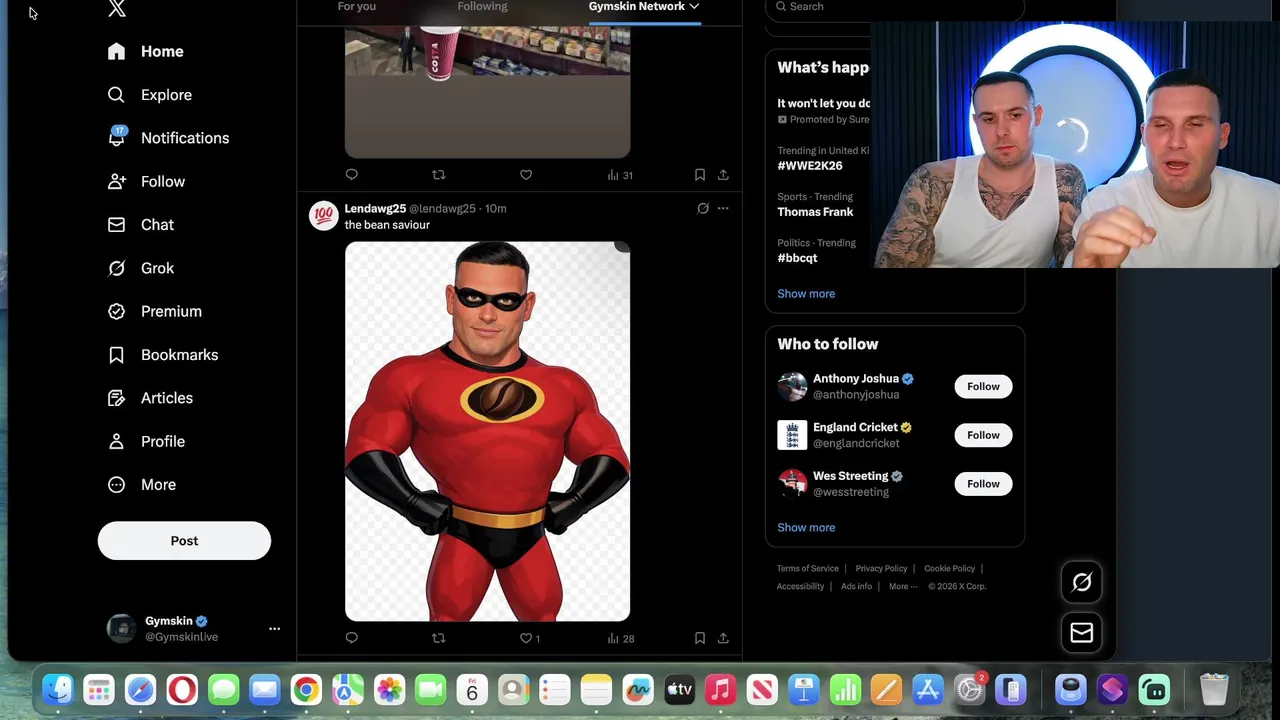This screenshot has width=1280, height=720.
Task: Open Lendawg25 profile avatar
Action: click(x=323, y=215)
